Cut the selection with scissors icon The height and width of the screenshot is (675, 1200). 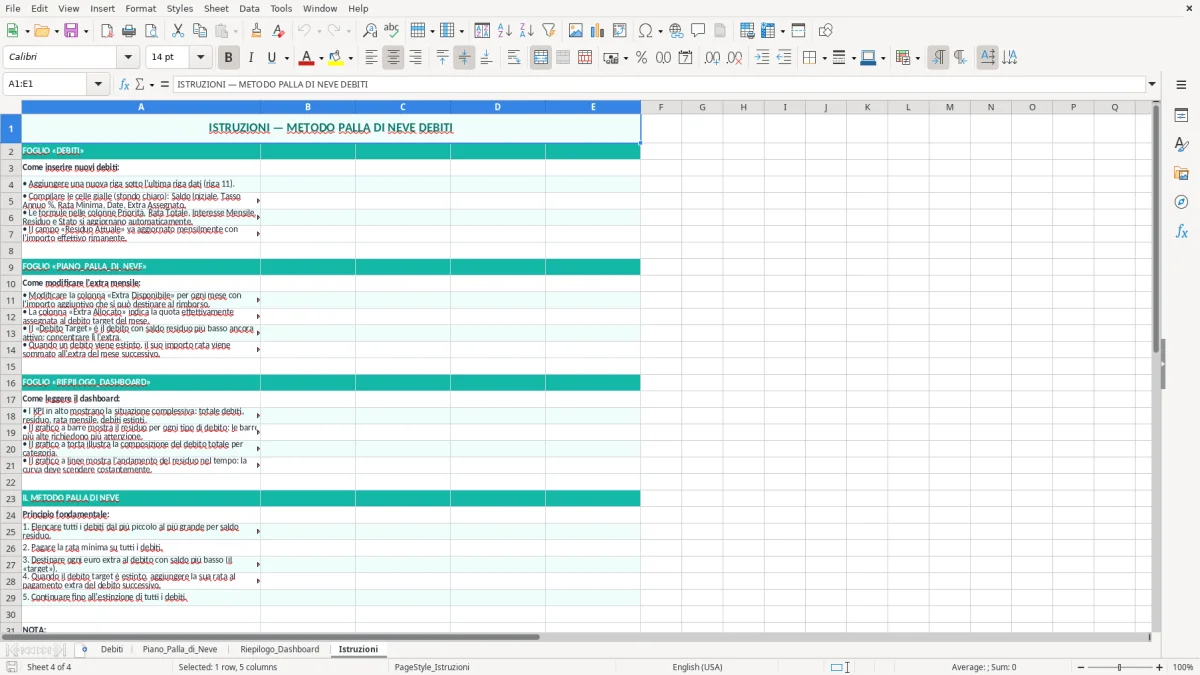pos(178,31)
